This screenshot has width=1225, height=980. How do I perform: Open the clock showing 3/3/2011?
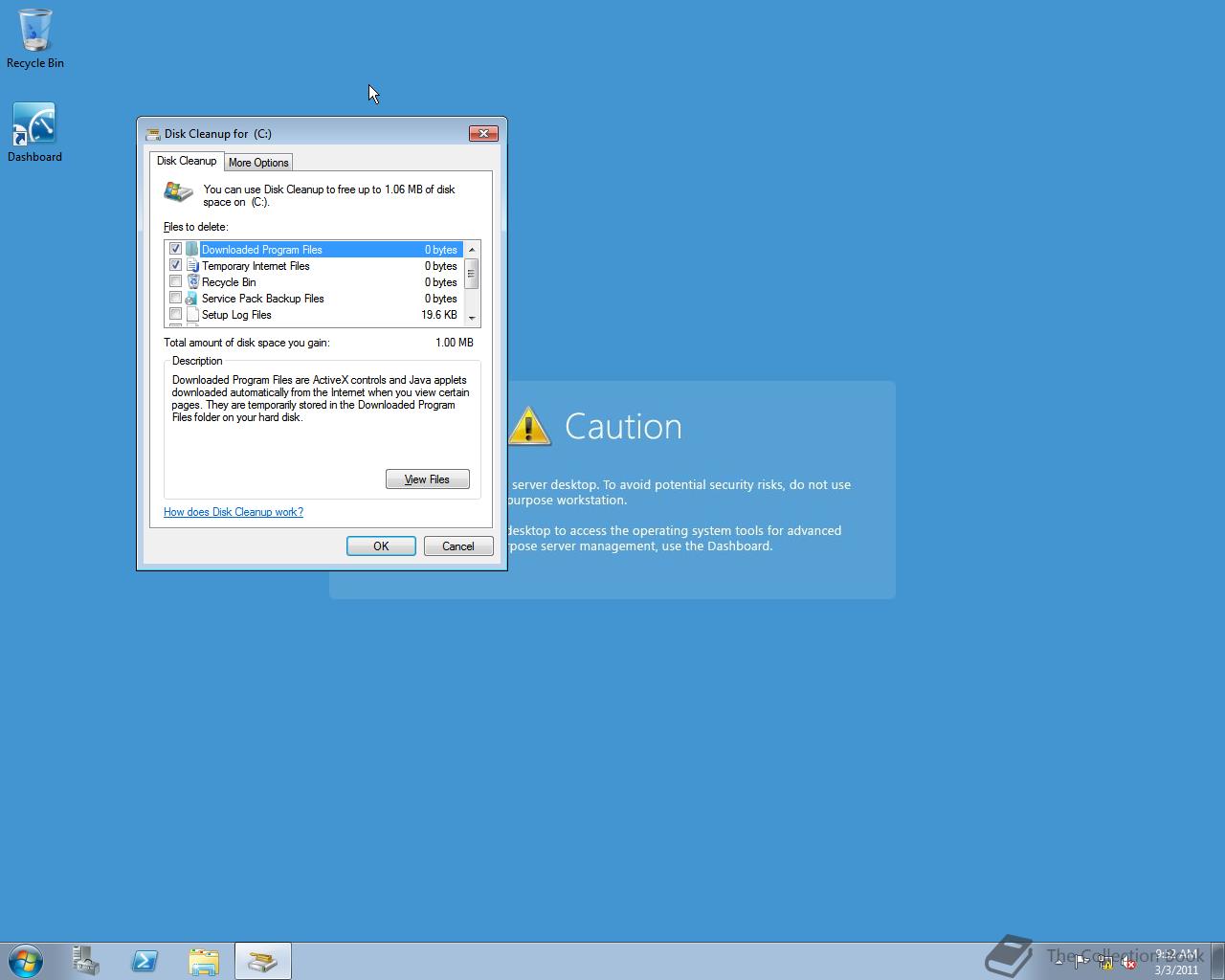[1176, 962]
